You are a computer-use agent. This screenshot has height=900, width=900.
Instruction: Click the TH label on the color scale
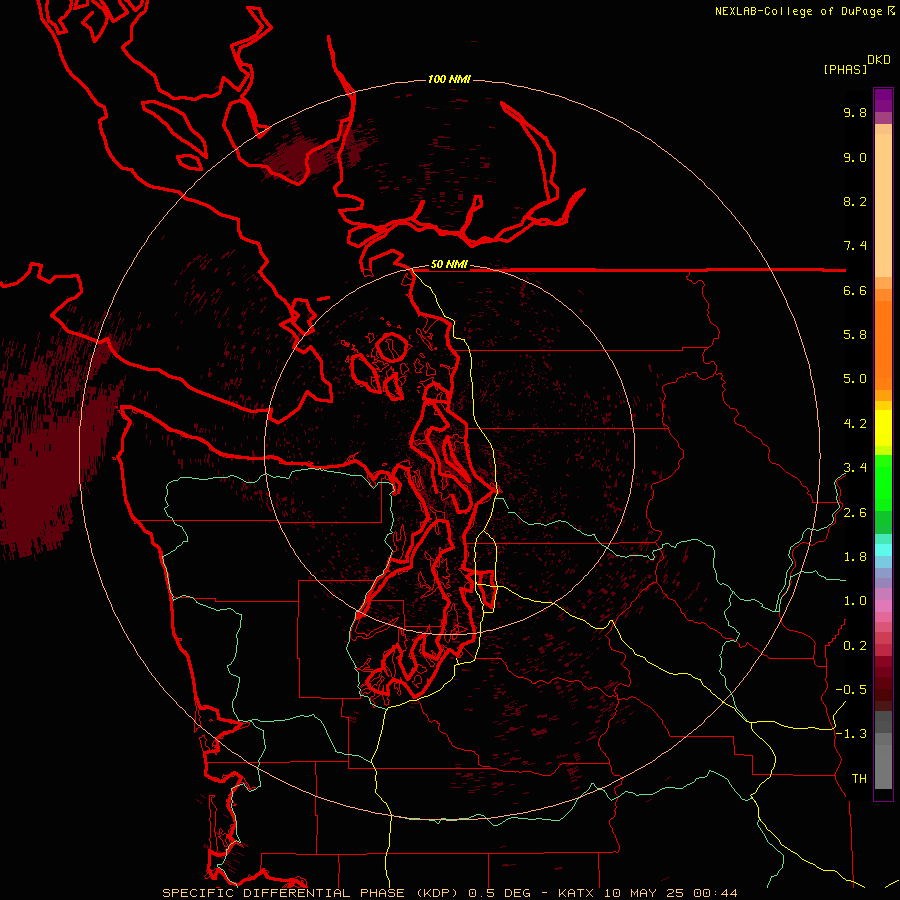pyautogui.click(x=859, y=779)
